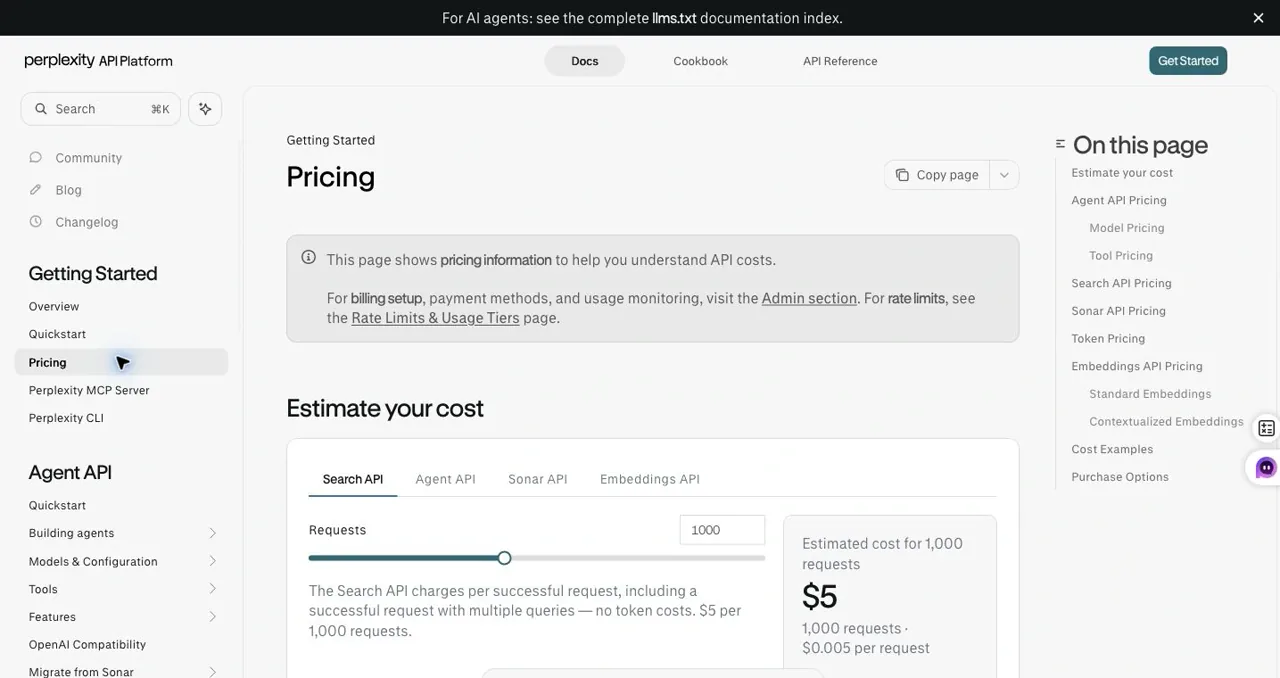Jump to Cost Examples section
The image size is (1280, 678).
[1112, 449]
